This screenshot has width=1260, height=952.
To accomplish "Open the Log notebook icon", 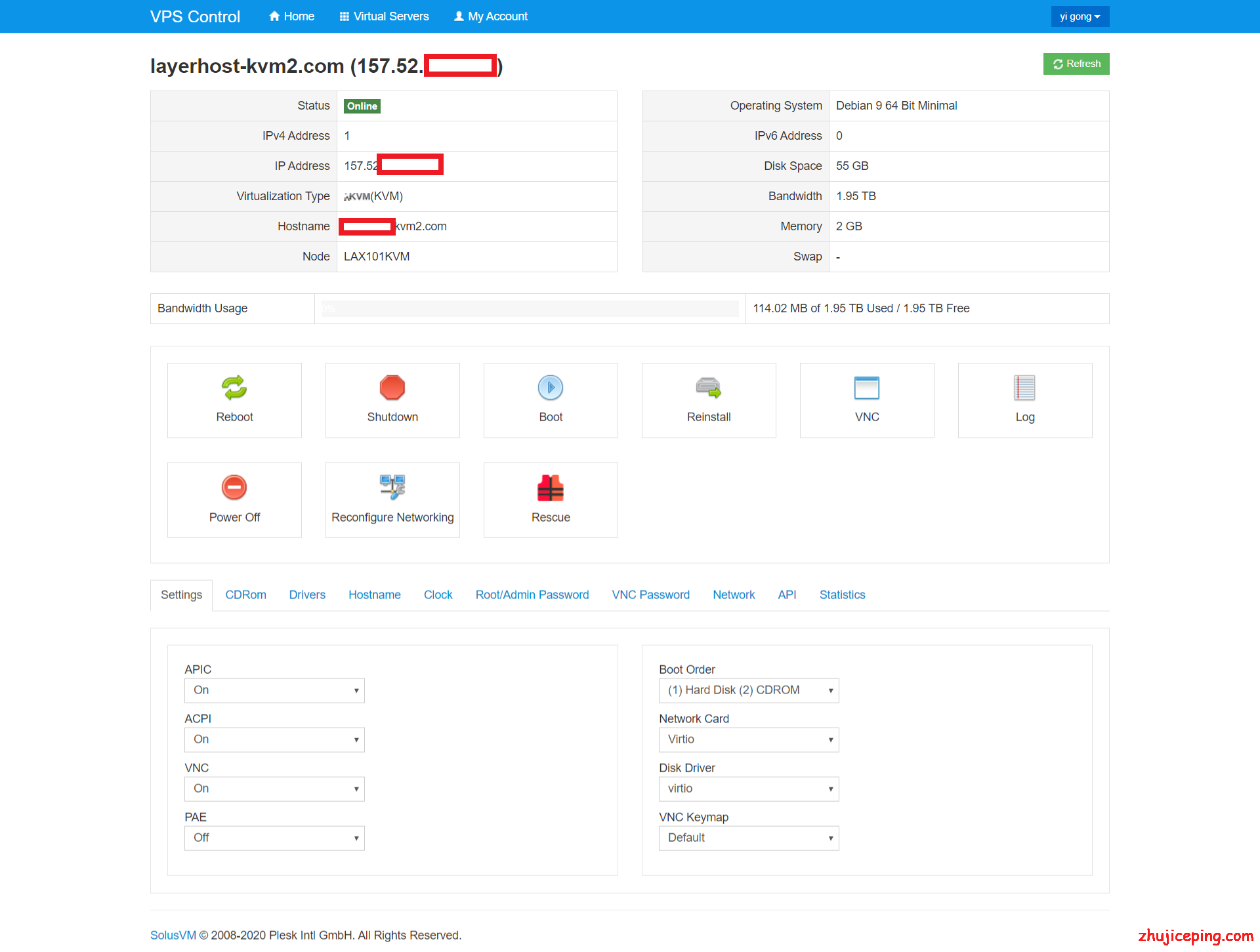I will (x=1024, y=388).
